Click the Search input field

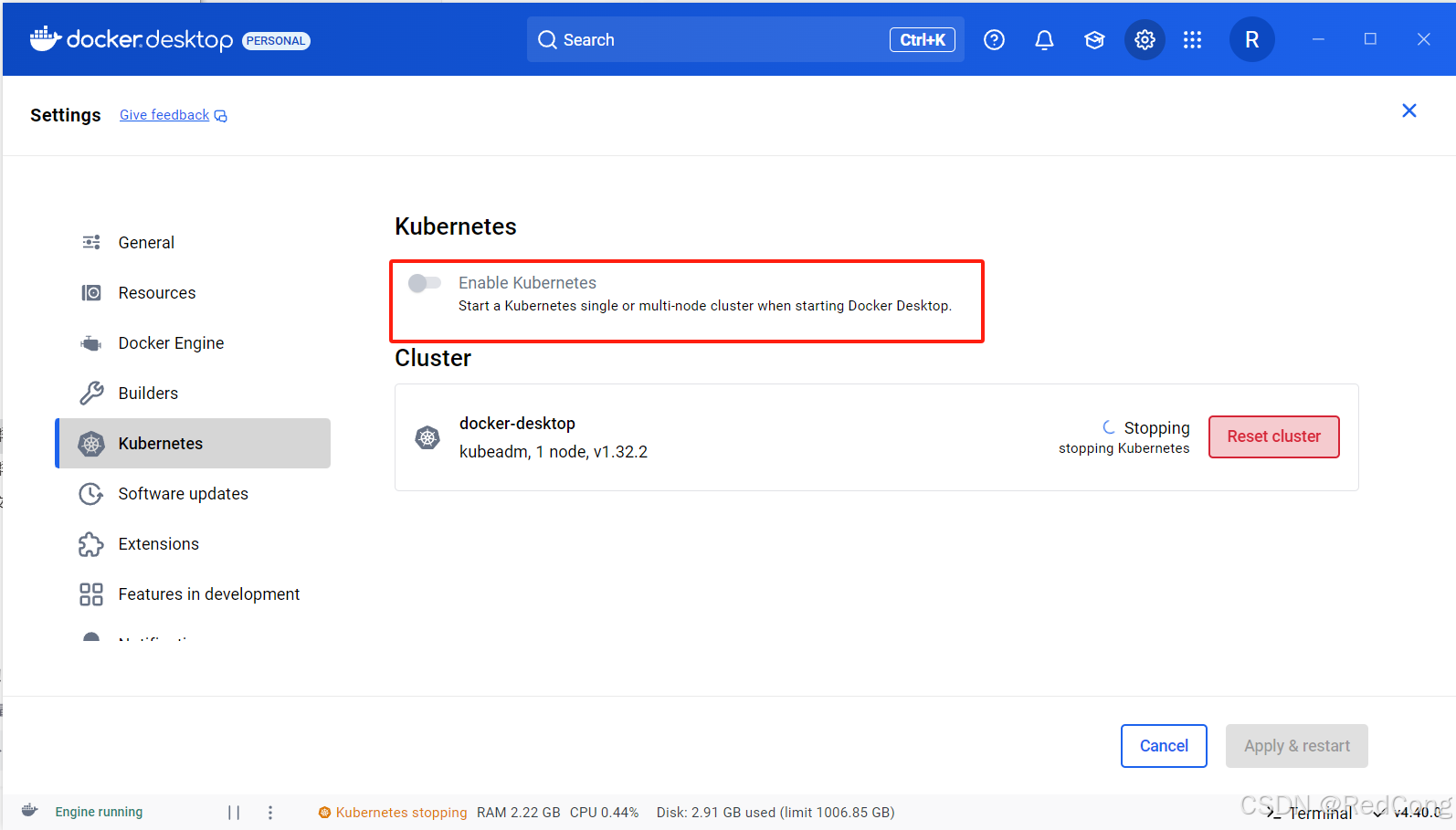745,40
